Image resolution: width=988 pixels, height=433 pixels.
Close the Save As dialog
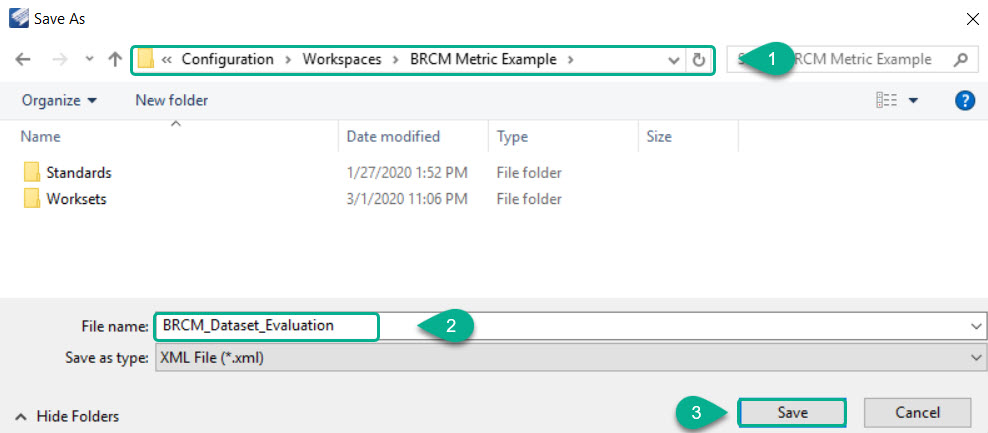click(x=972, y=20)
